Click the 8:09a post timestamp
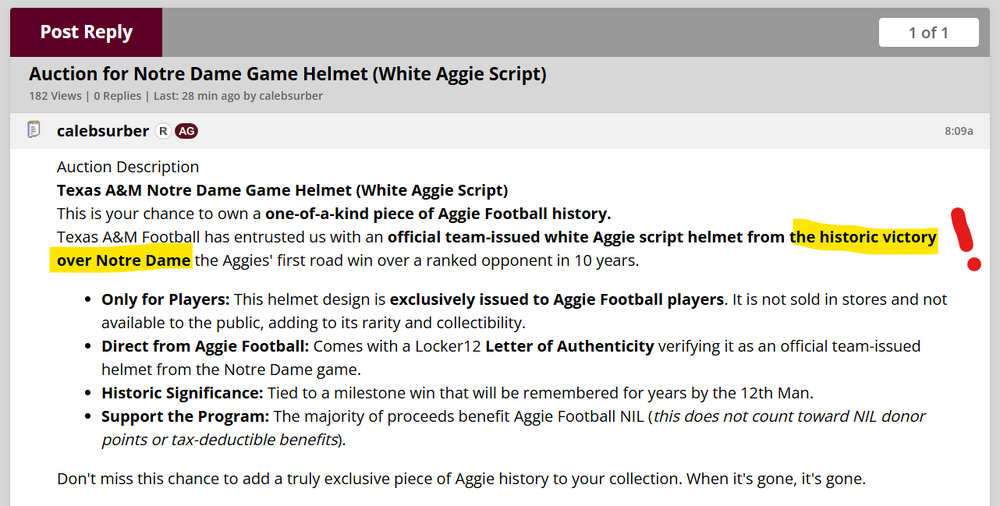Screen dimensions: 1000x506 [x=958, y=131]
